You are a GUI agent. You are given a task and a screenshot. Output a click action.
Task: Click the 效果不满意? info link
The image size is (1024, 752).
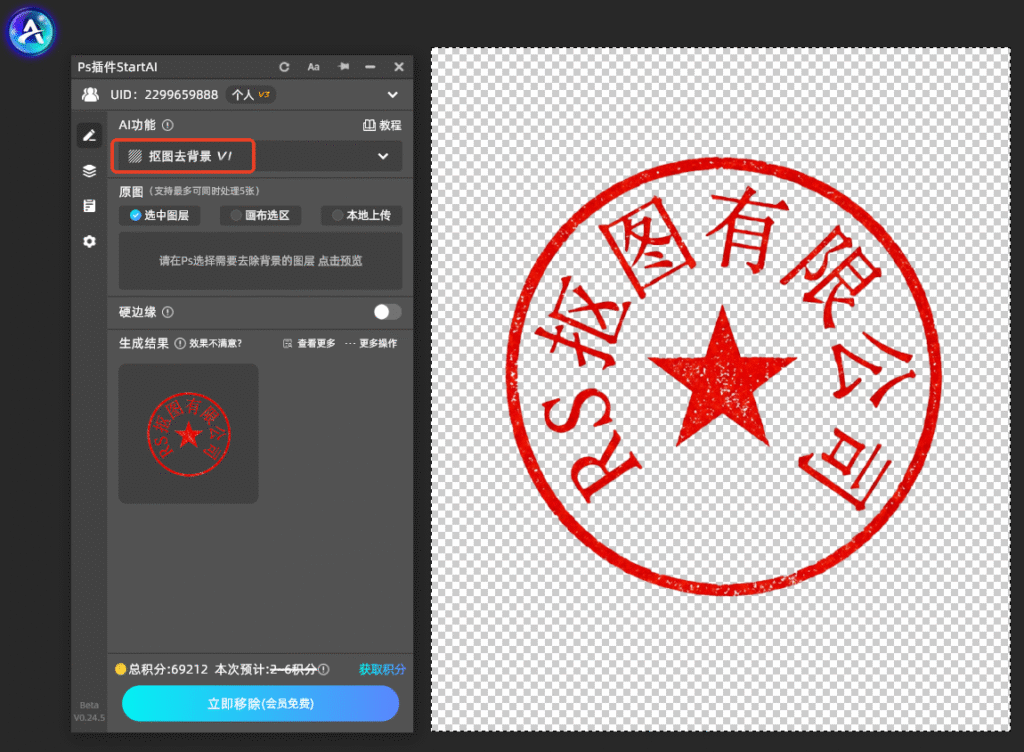208,343
